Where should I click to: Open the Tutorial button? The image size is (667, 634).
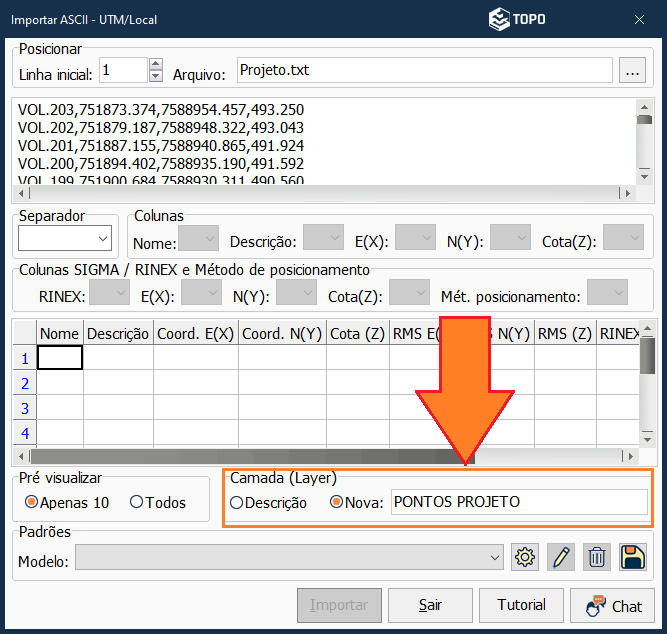pyautogui.click(x=521, y=606)
